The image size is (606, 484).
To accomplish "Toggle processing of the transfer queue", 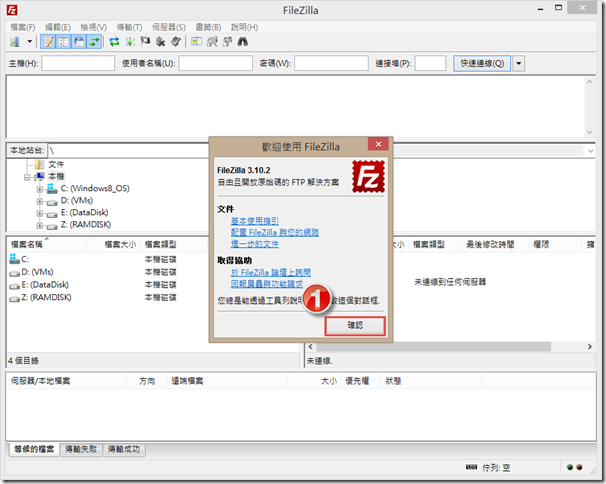I will click(x=130, y=41).
